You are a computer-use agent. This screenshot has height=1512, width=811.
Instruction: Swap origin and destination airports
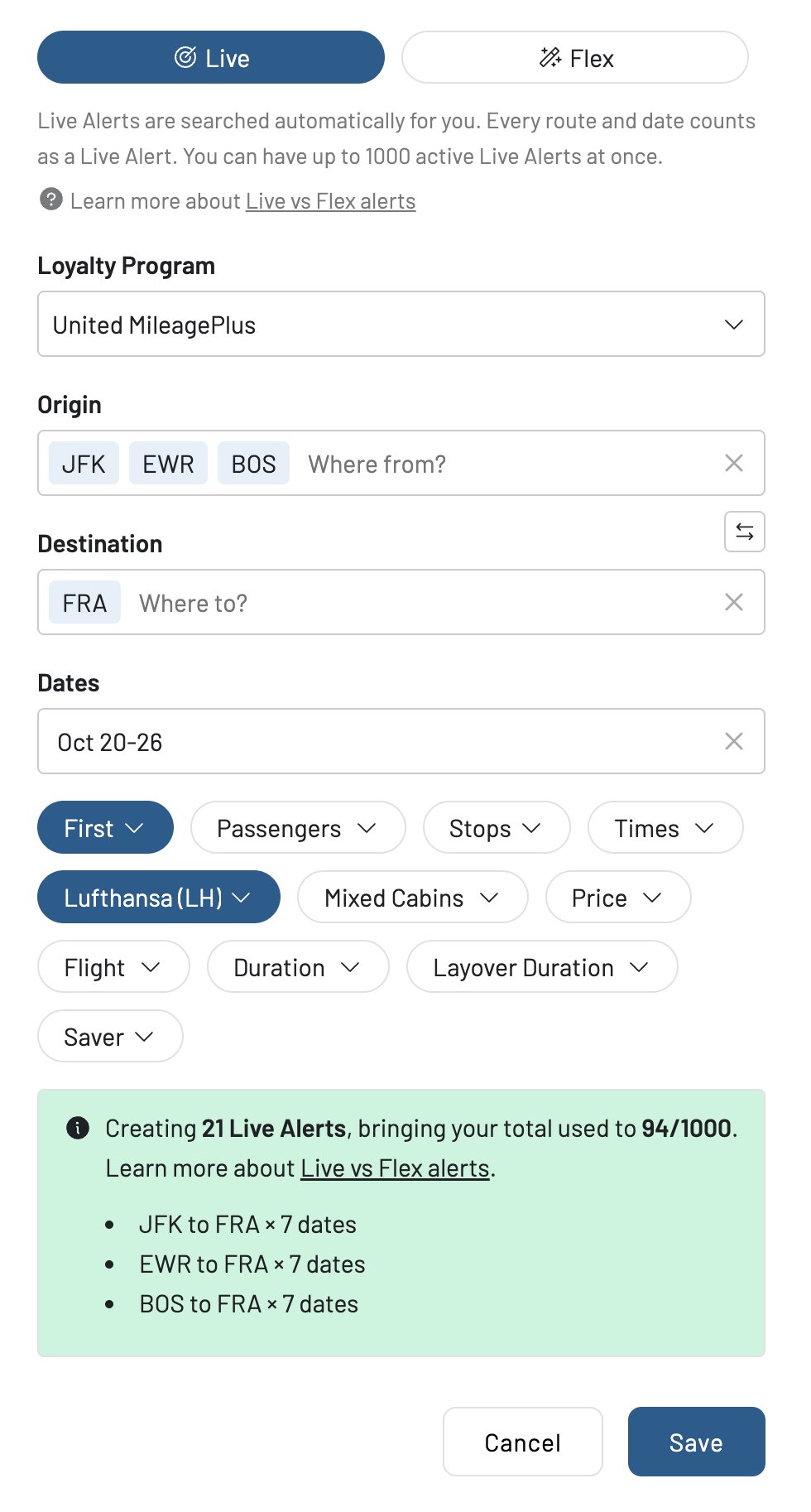744,532
